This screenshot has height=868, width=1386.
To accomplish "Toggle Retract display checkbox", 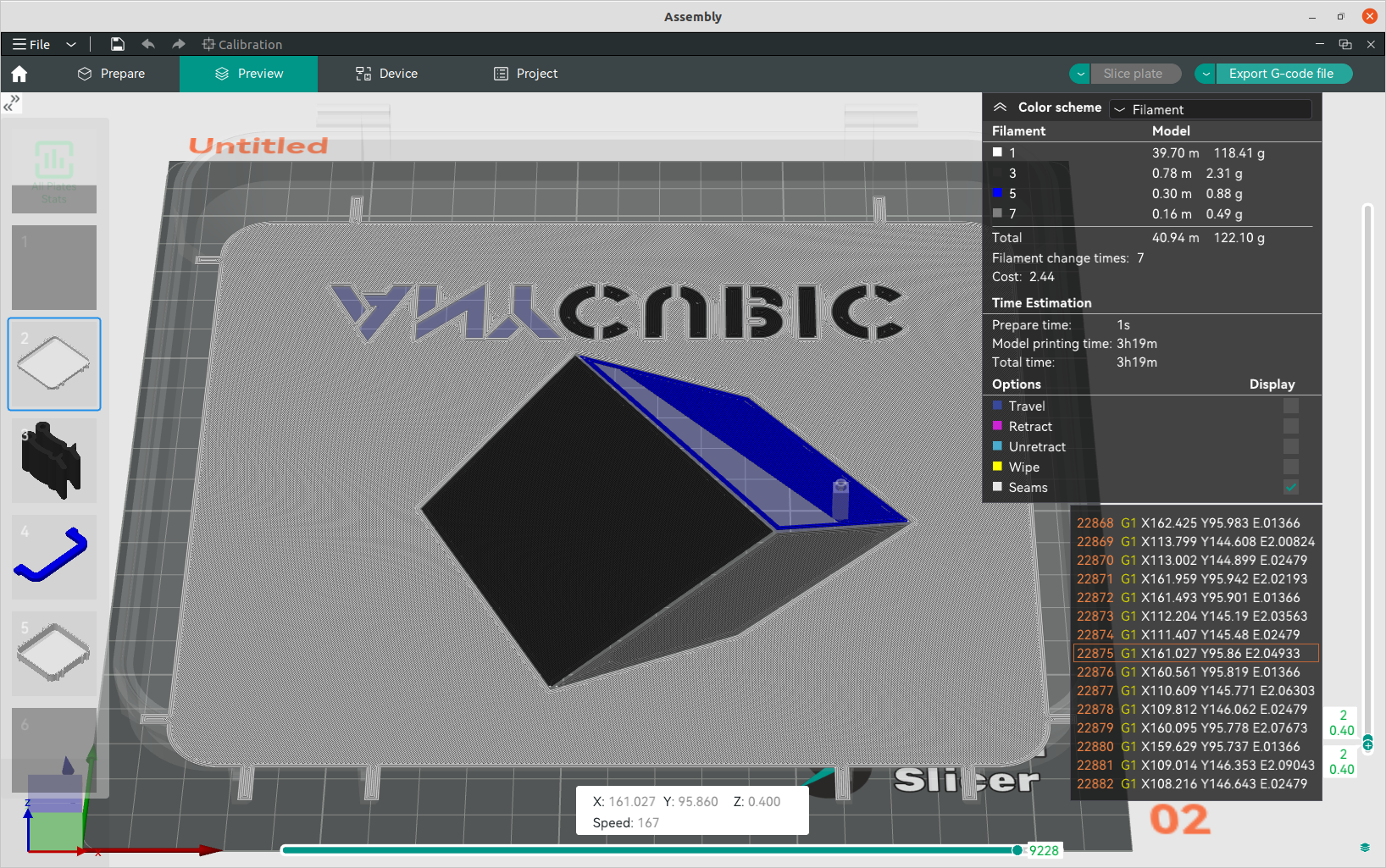I will 1291,426.
